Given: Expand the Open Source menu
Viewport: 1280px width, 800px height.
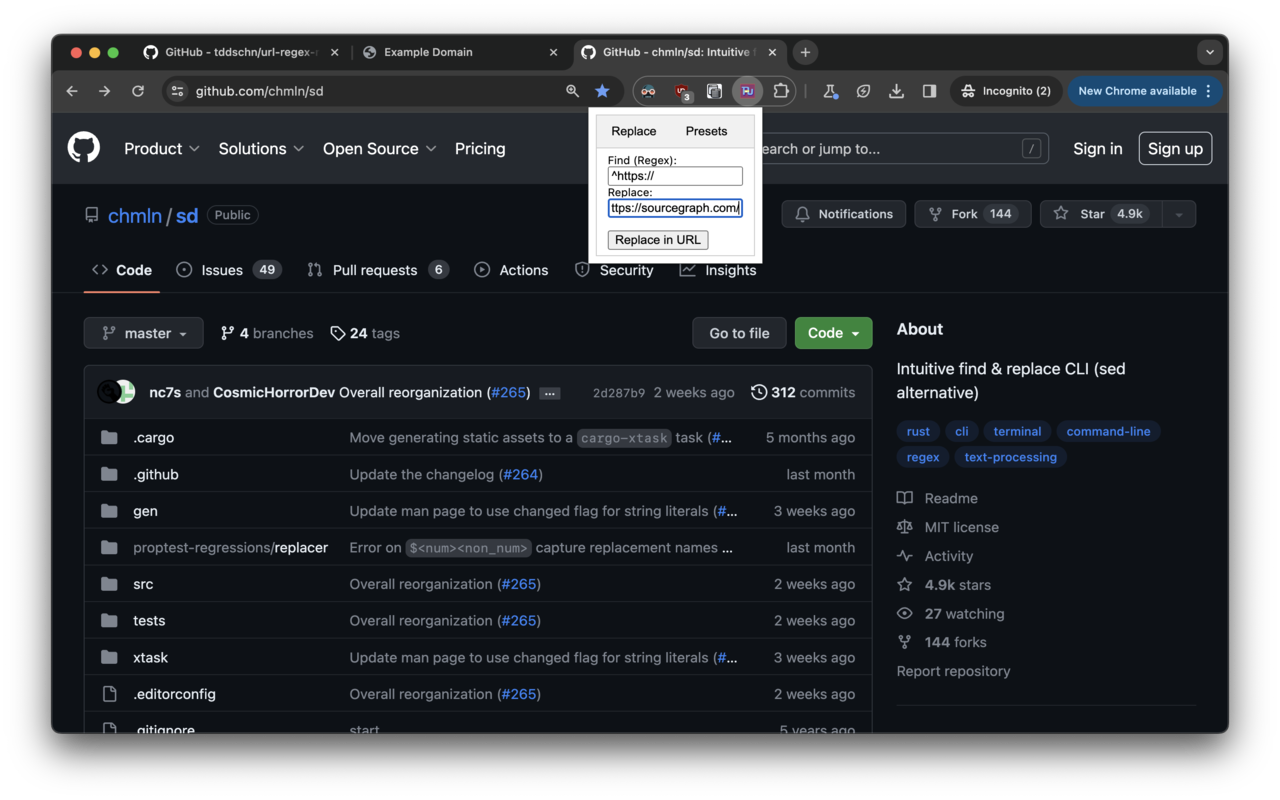Looking at the screenshot, I should 379,148.
